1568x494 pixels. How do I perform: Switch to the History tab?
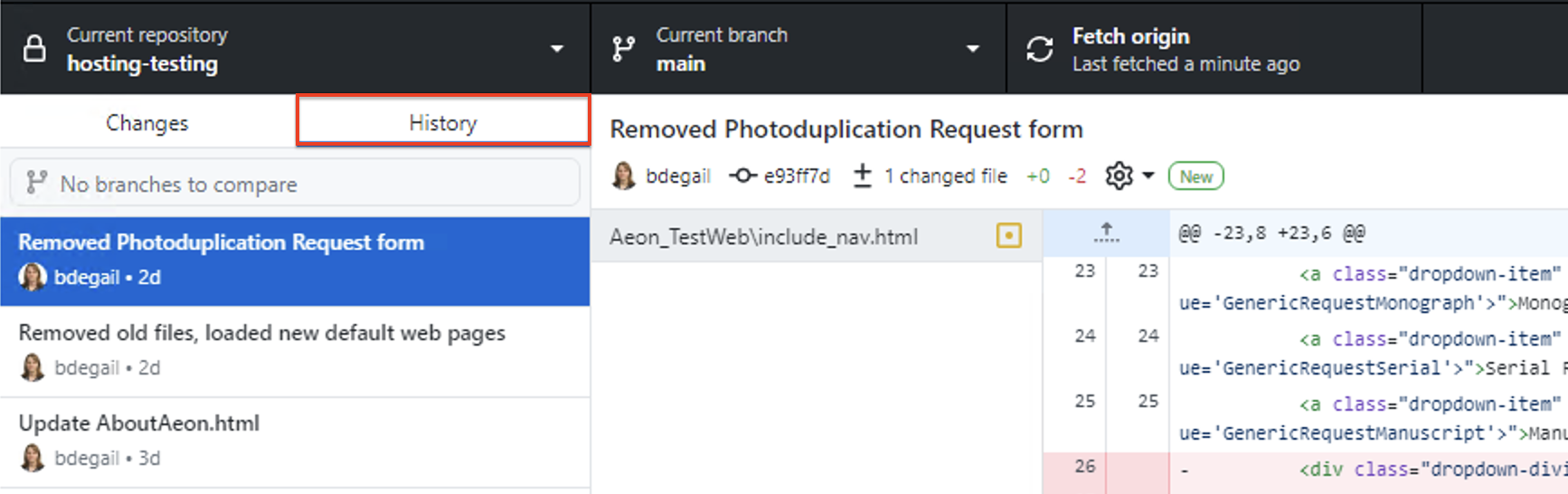click(443, 123)
